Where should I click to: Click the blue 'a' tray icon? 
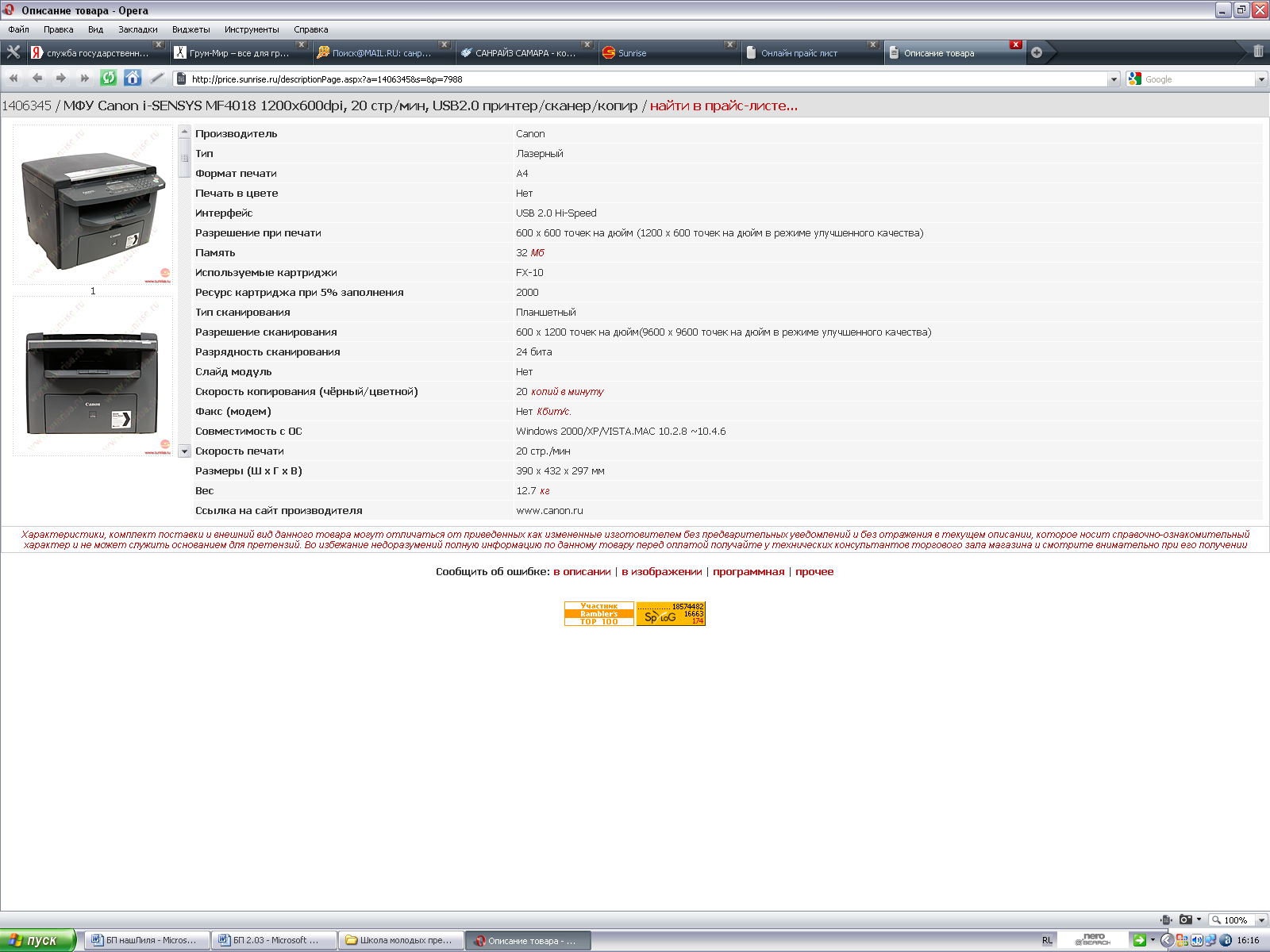(1226, 940)
